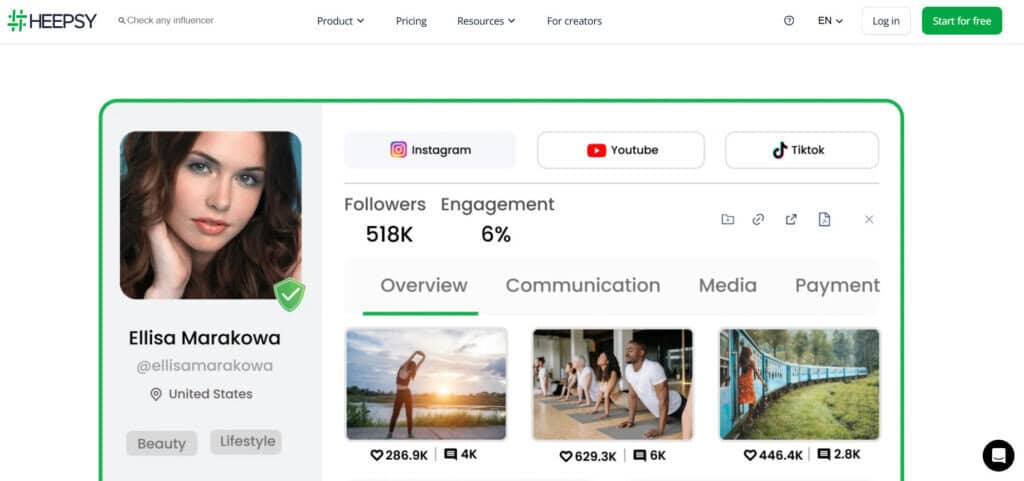Click the Check any influencer search field
The image size is (1024, 481).
(170, 20)
